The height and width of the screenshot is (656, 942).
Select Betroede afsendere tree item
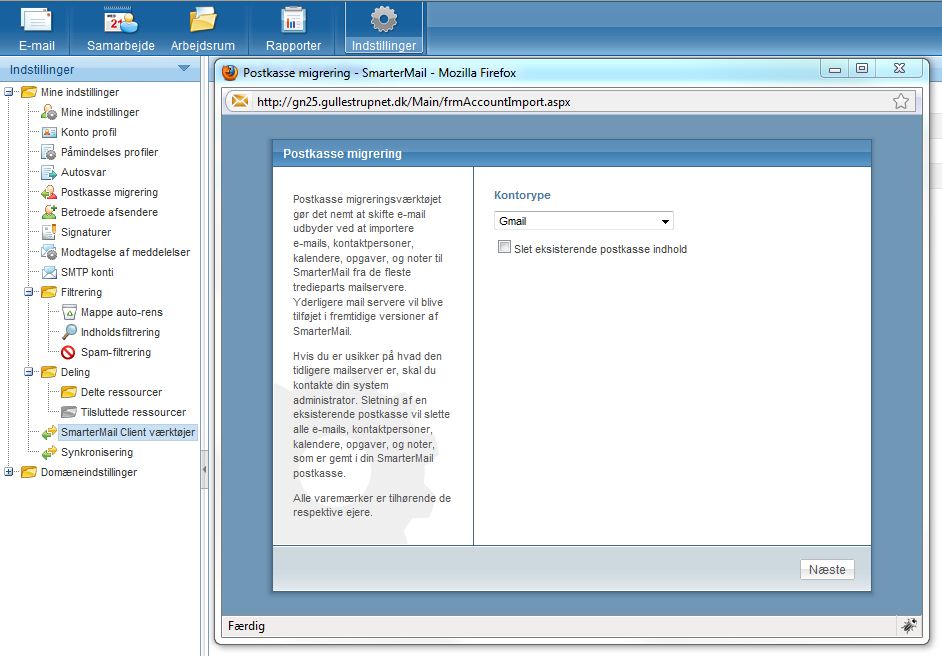point(109,212)
